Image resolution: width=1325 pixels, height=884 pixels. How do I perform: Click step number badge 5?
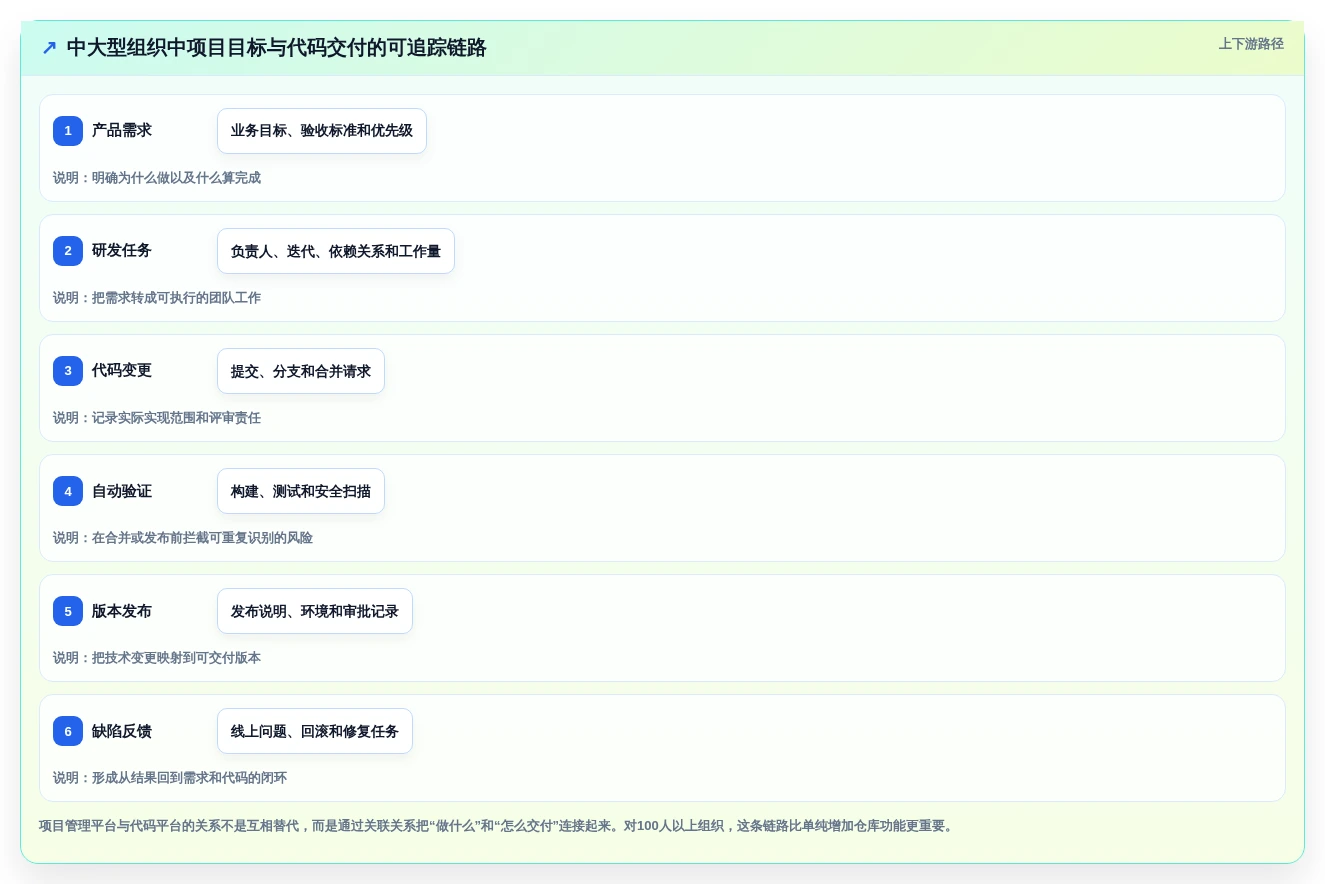pos(68,611)
